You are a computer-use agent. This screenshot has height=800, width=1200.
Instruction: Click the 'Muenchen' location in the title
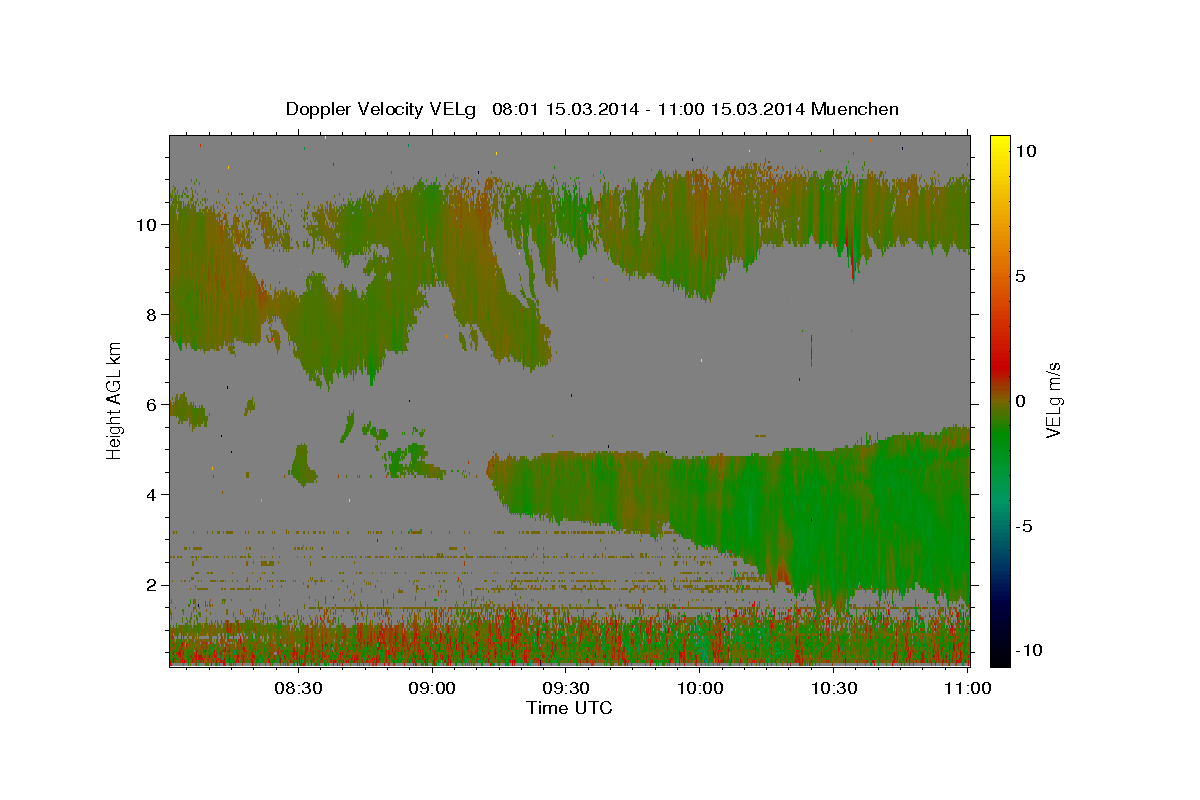point(856,109)
